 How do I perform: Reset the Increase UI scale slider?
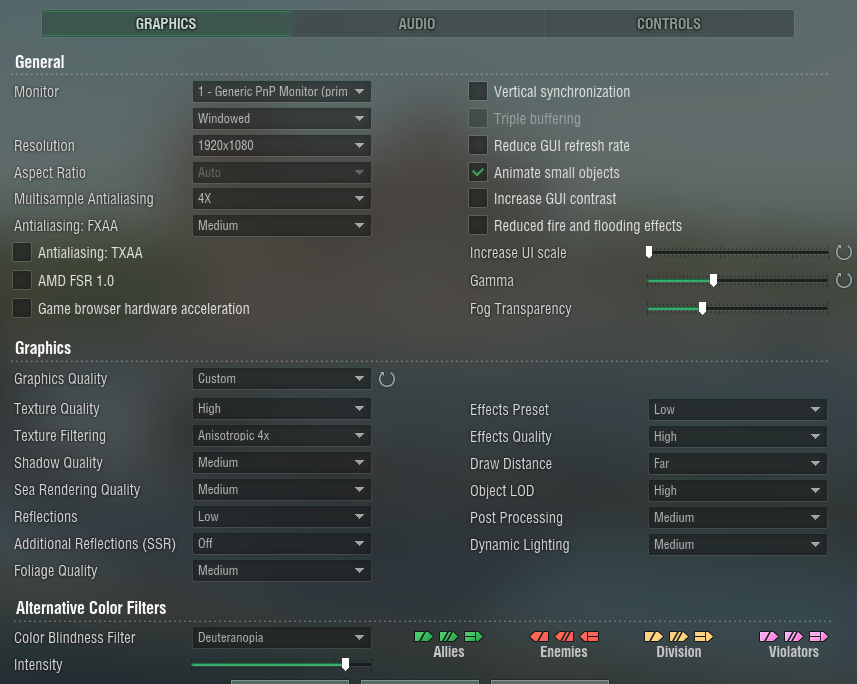843,253
